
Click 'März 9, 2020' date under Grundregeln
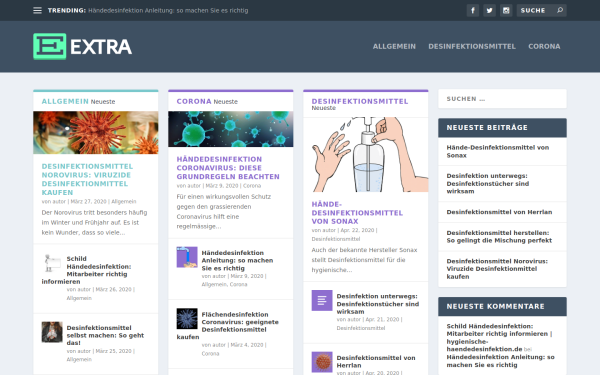click(x=222, y=186)
